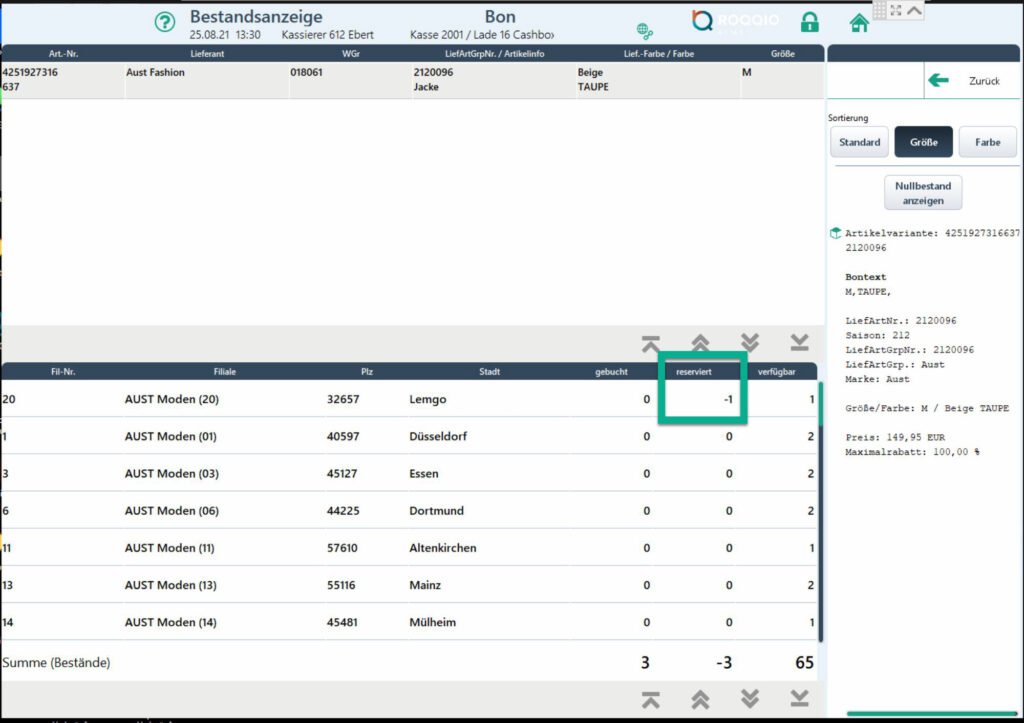Collapse the top bar with the up chevron

coord(914,10)
